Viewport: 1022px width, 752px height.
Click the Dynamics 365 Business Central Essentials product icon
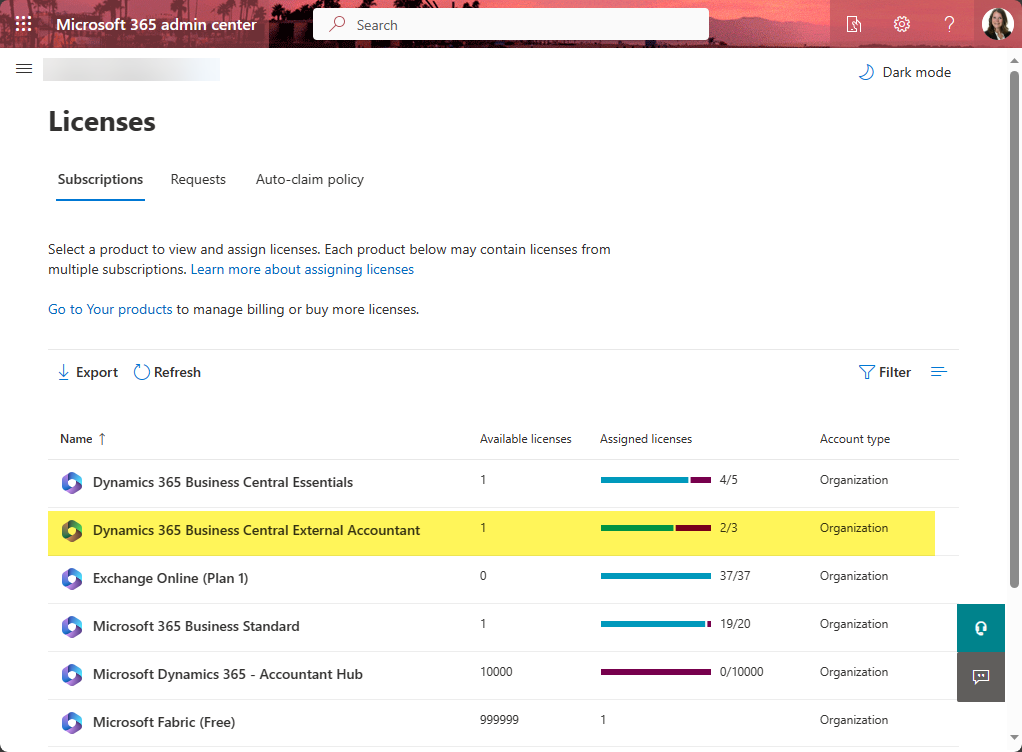click(72, 483)
